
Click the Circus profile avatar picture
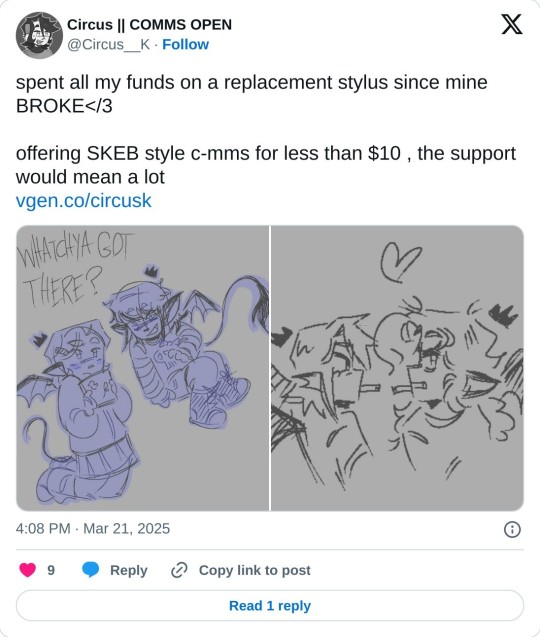click(39, 35)
